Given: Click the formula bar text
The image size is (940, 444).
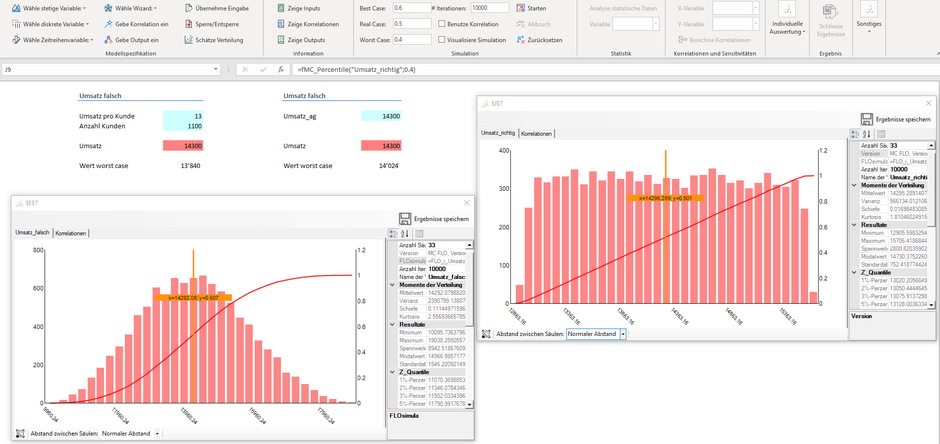Looking at the screenshot, I should pos(357,70).
